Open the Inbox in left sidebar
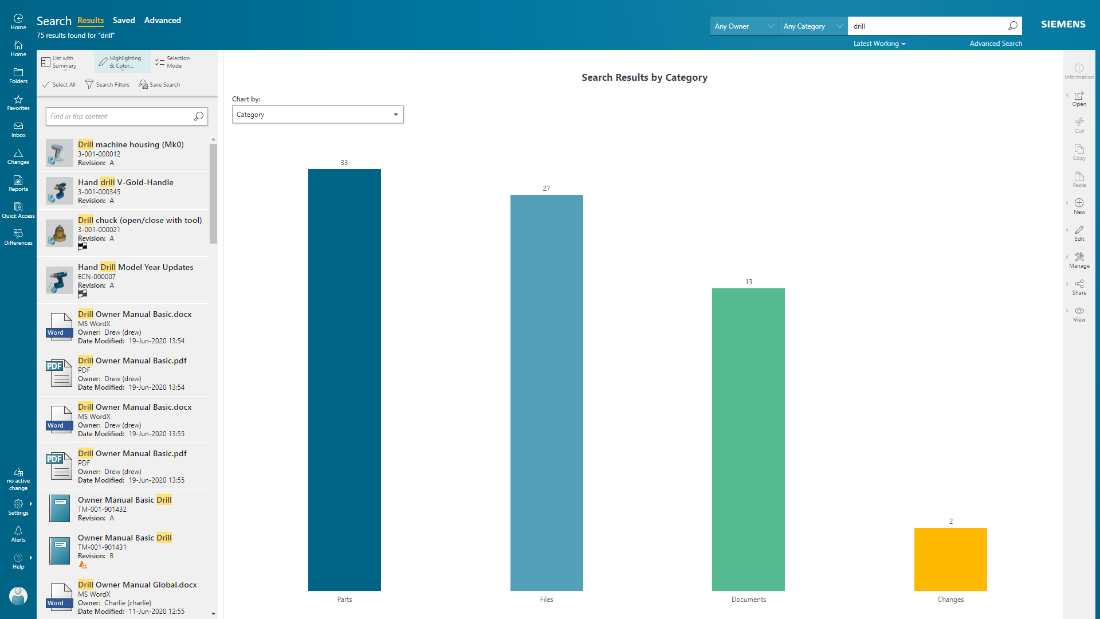The image size is (1100, 619). 18,128
